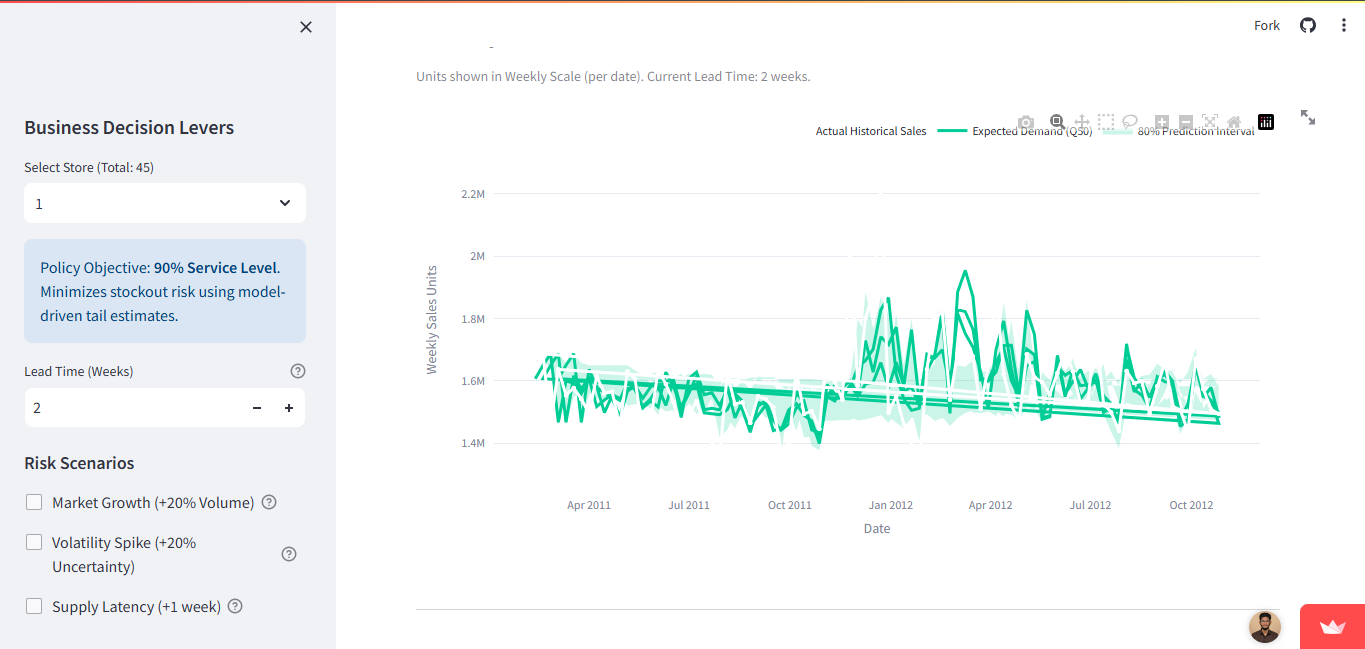Open the Plotly logo link
The width and height of the screenshot is (1365, 649).
click(x=1266, y=122)
